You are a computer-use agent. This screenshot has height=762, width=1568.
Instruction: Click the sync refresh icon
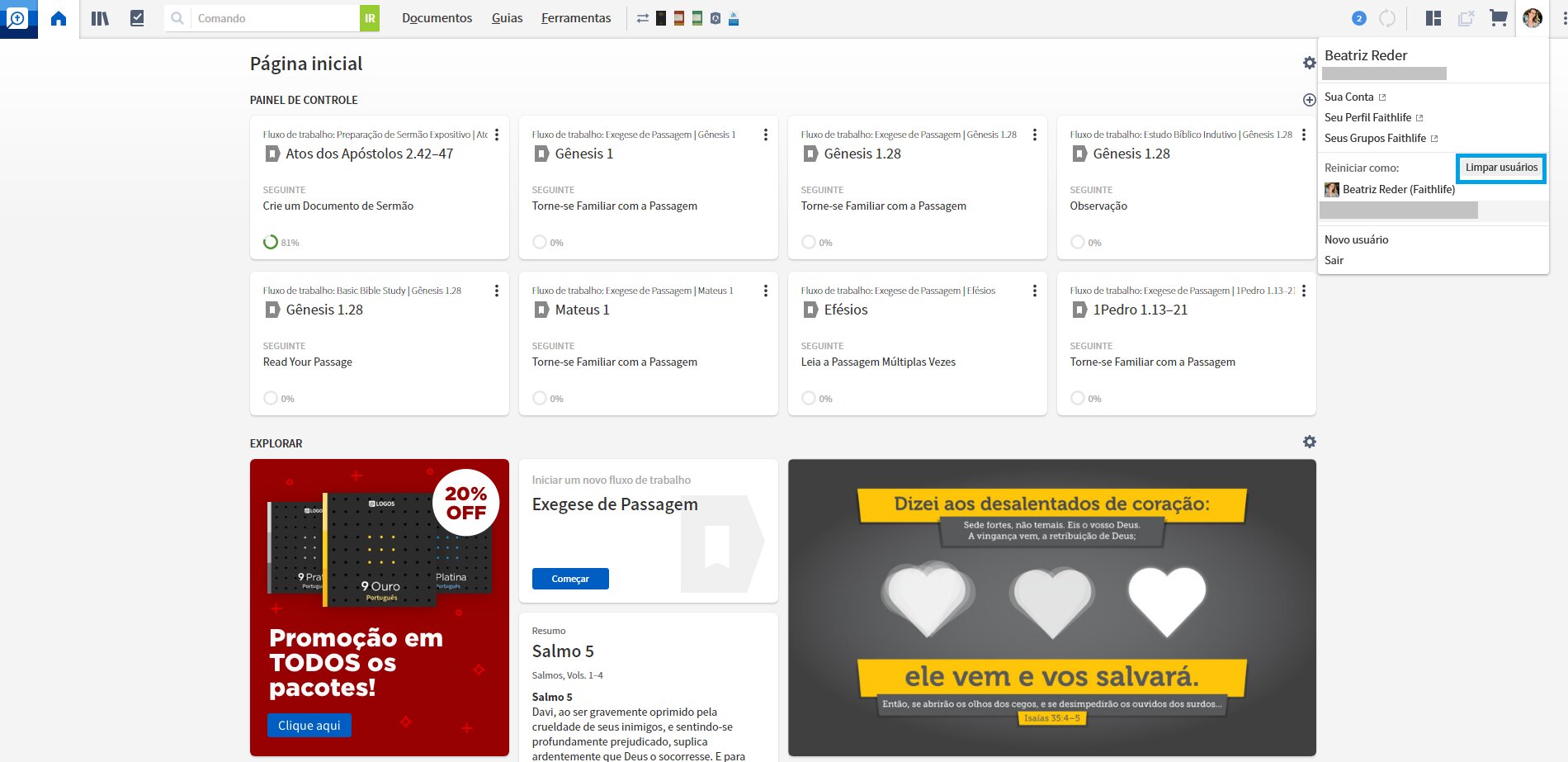(1387, 18)
